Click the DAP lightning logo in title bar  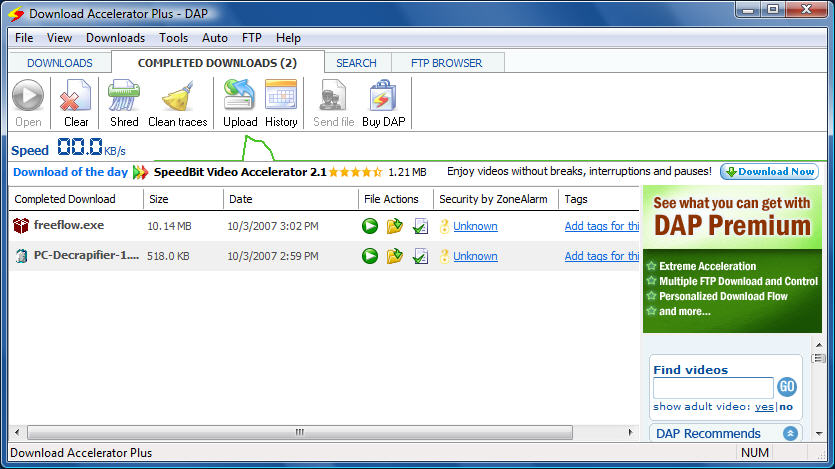tap(17, 13)
